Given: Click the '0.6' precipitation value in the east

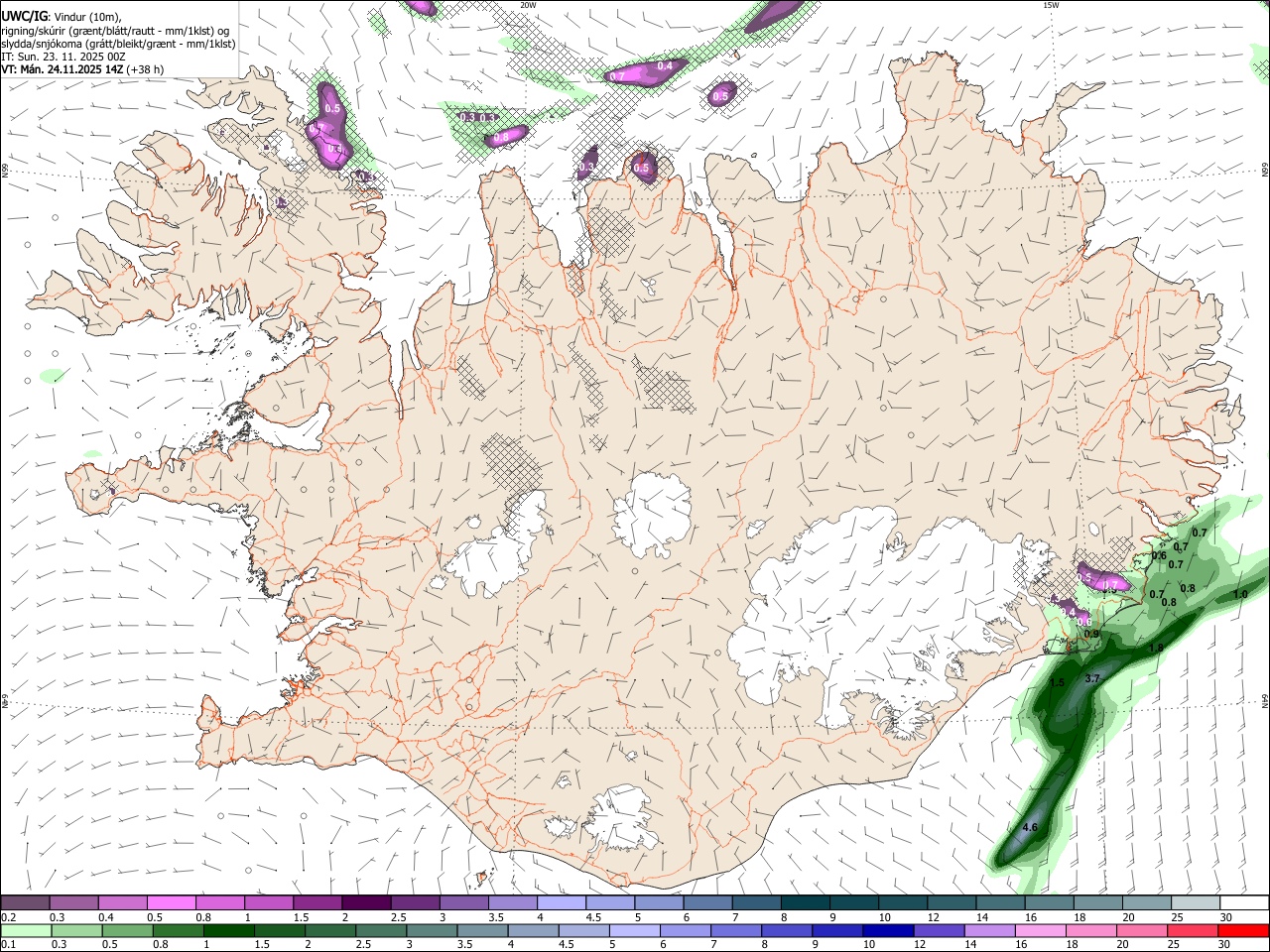Looking at the screenshot, I should (x=1158, y=555).
